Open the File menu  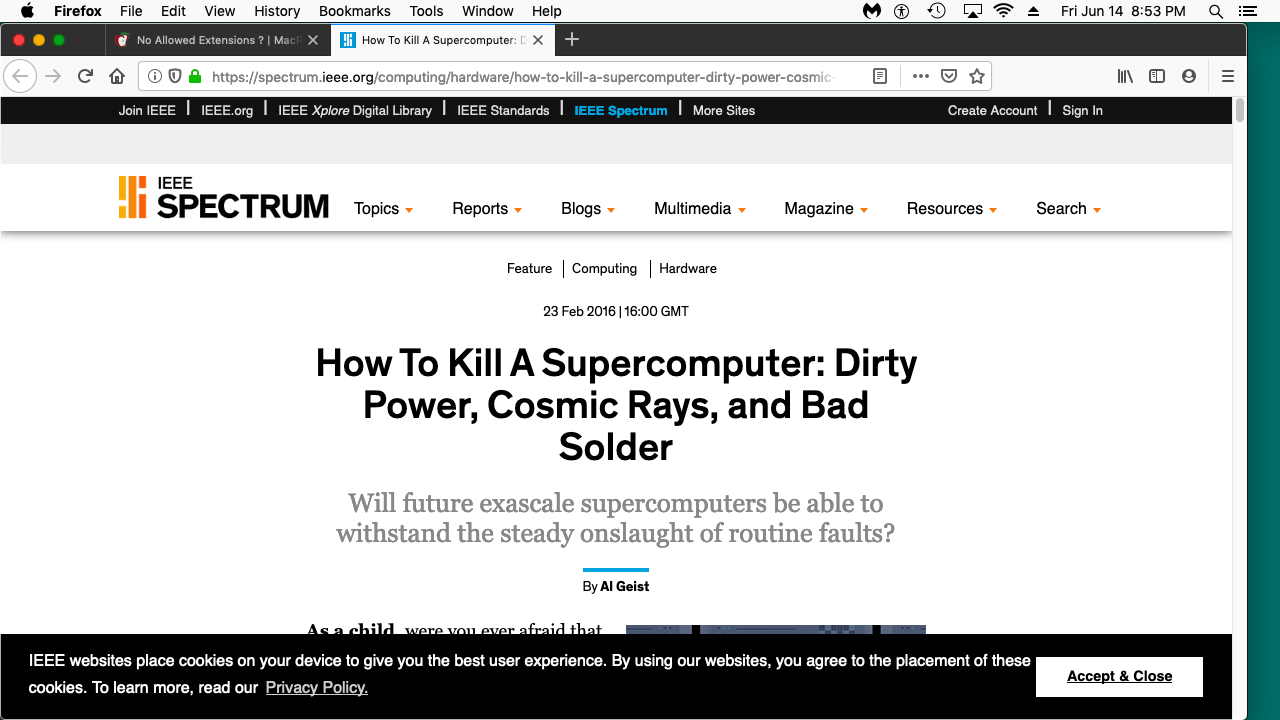point(131,11)
